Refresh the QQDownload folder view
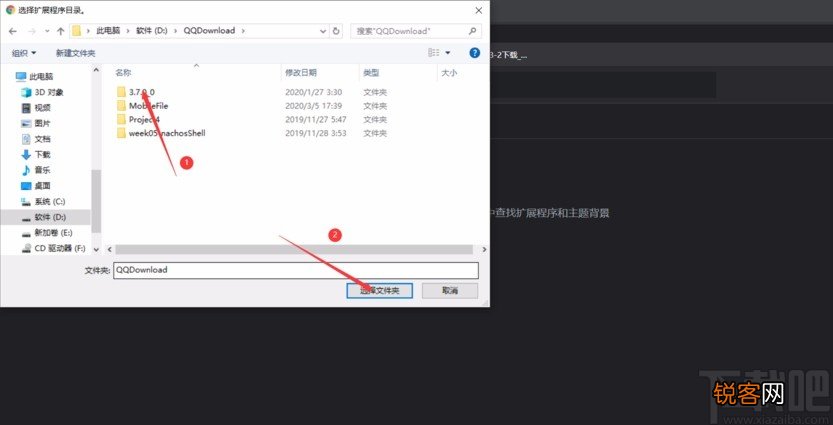 coord(336,31)
